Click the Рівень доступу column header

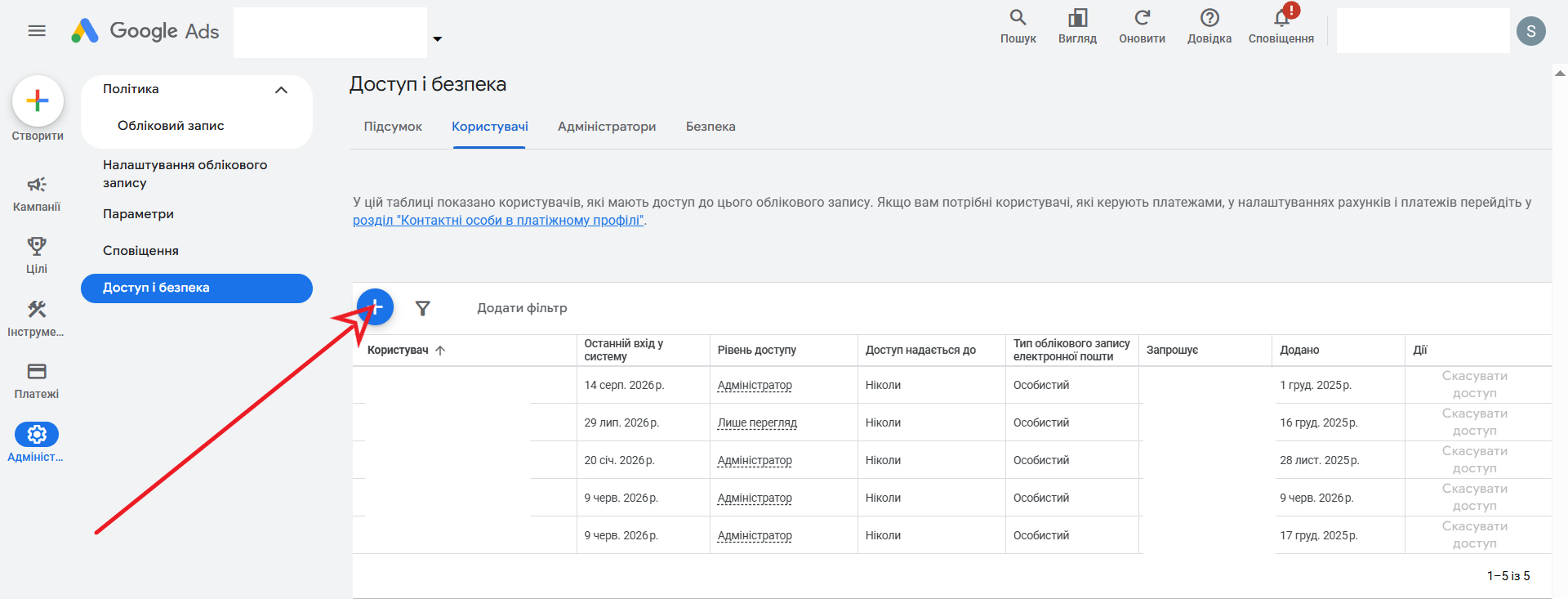coord(757,351)
